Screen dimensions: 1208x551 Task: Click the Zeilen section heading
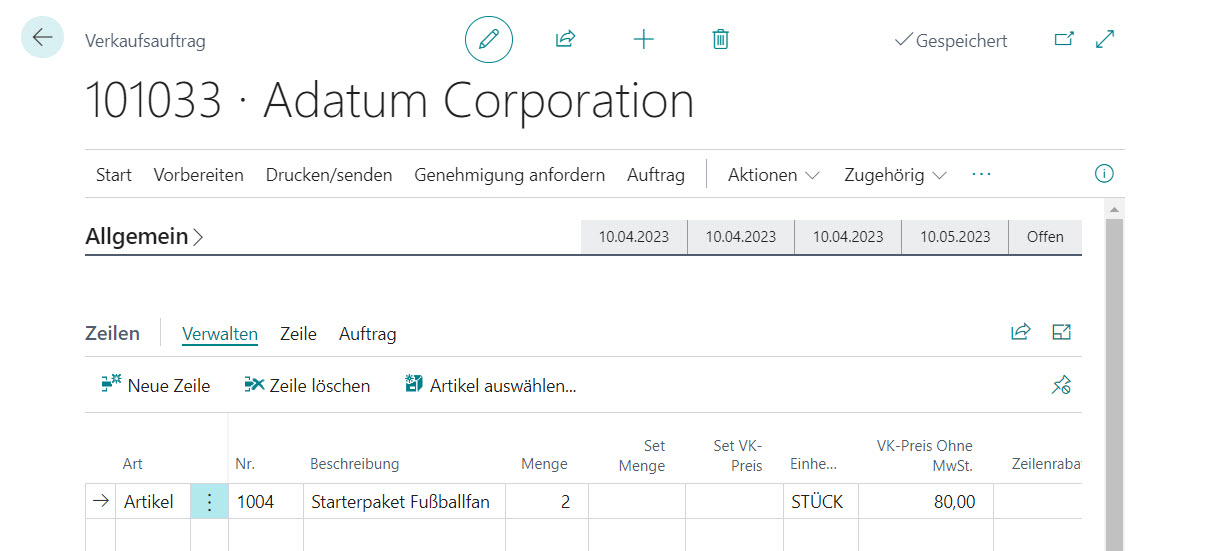coord(112,333)
